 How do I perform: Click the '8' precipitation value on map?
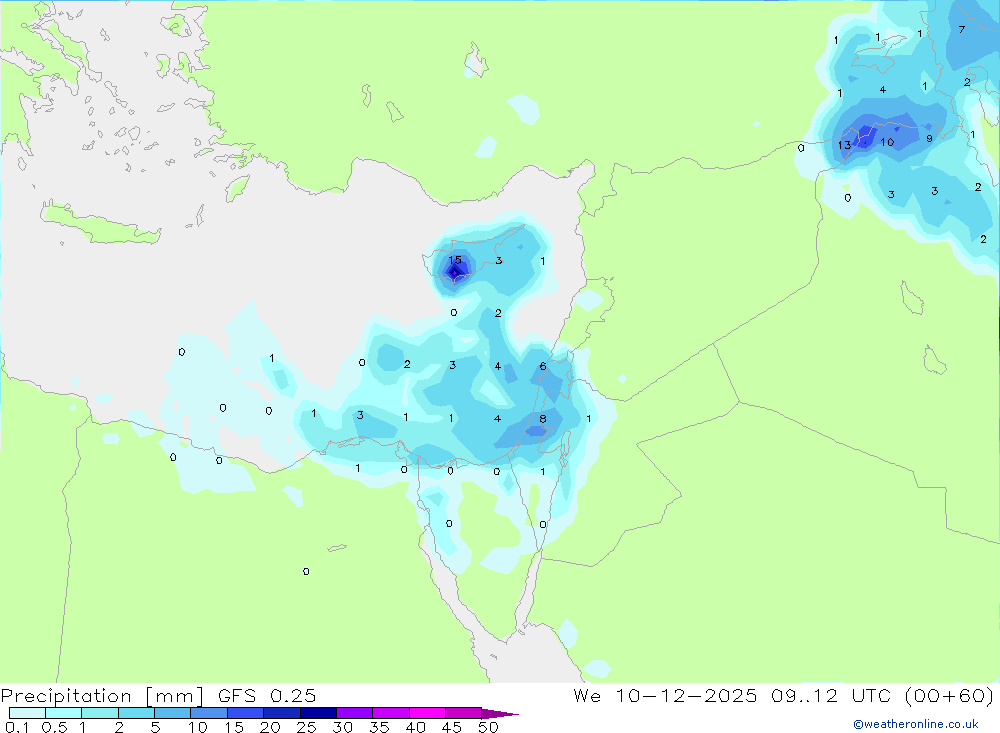tap(543, 419)
